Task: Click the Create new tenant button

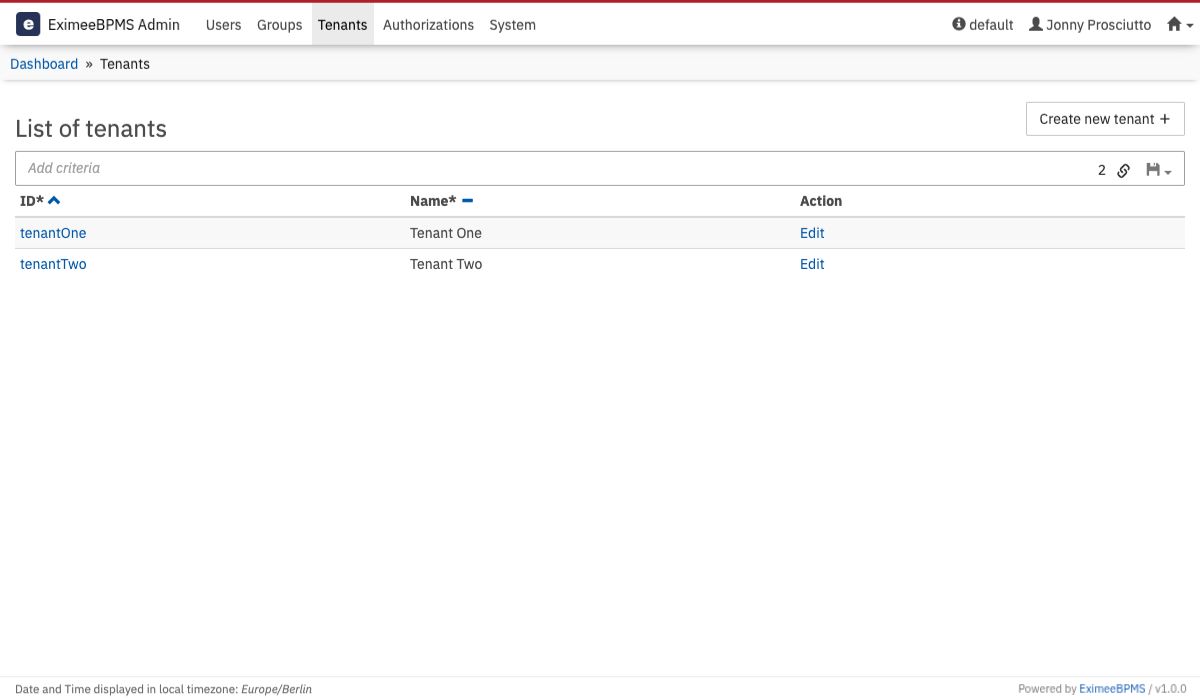Action: (x=1105, y=119)
